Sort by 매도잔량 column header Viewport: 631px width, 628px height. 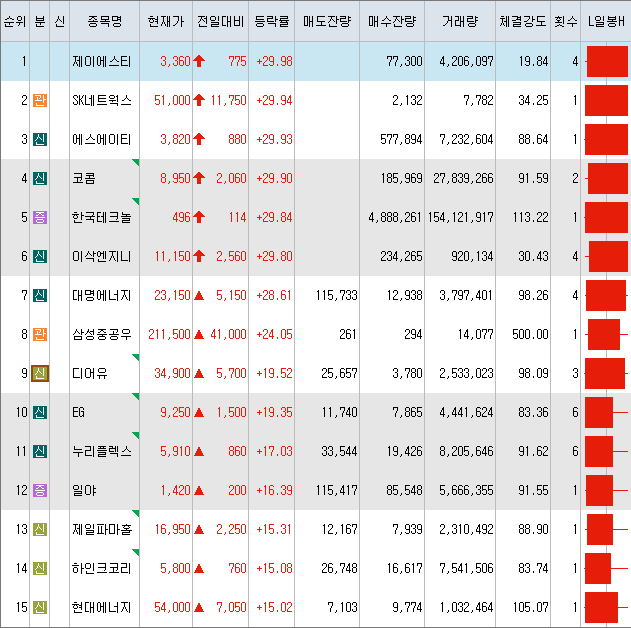tap(327, 21)
